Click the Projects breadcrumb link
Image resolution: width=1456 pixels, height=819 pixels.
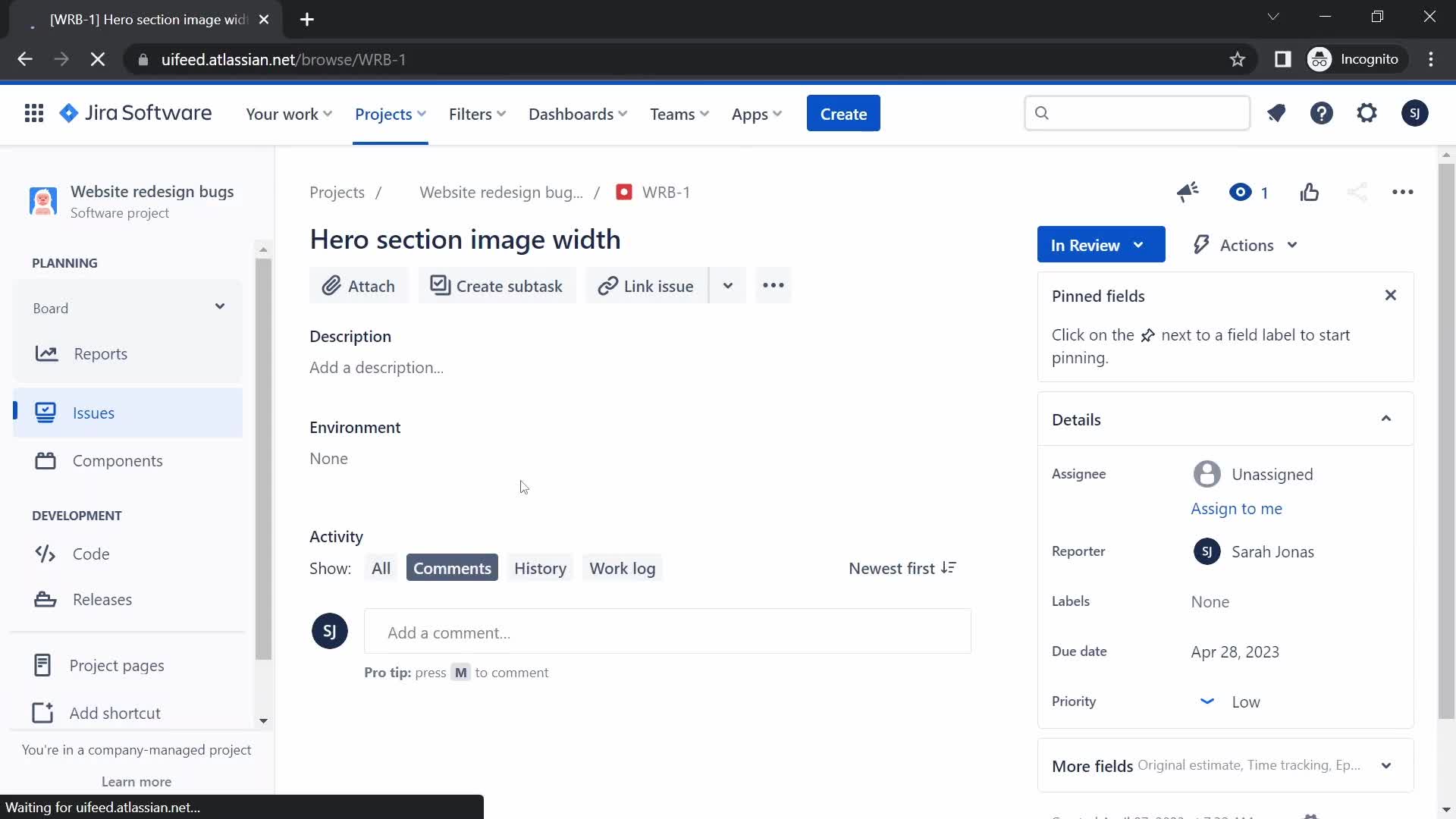point(337,192)
